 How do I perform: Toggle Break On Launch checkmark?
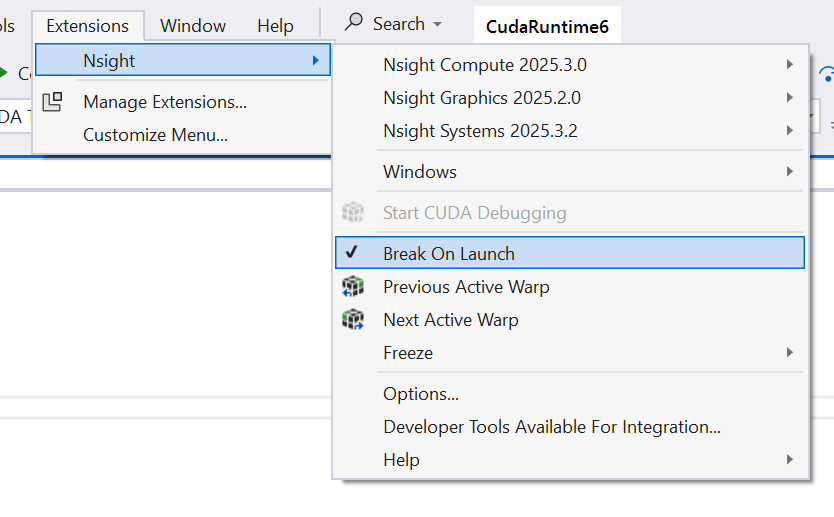pos(352,252)
